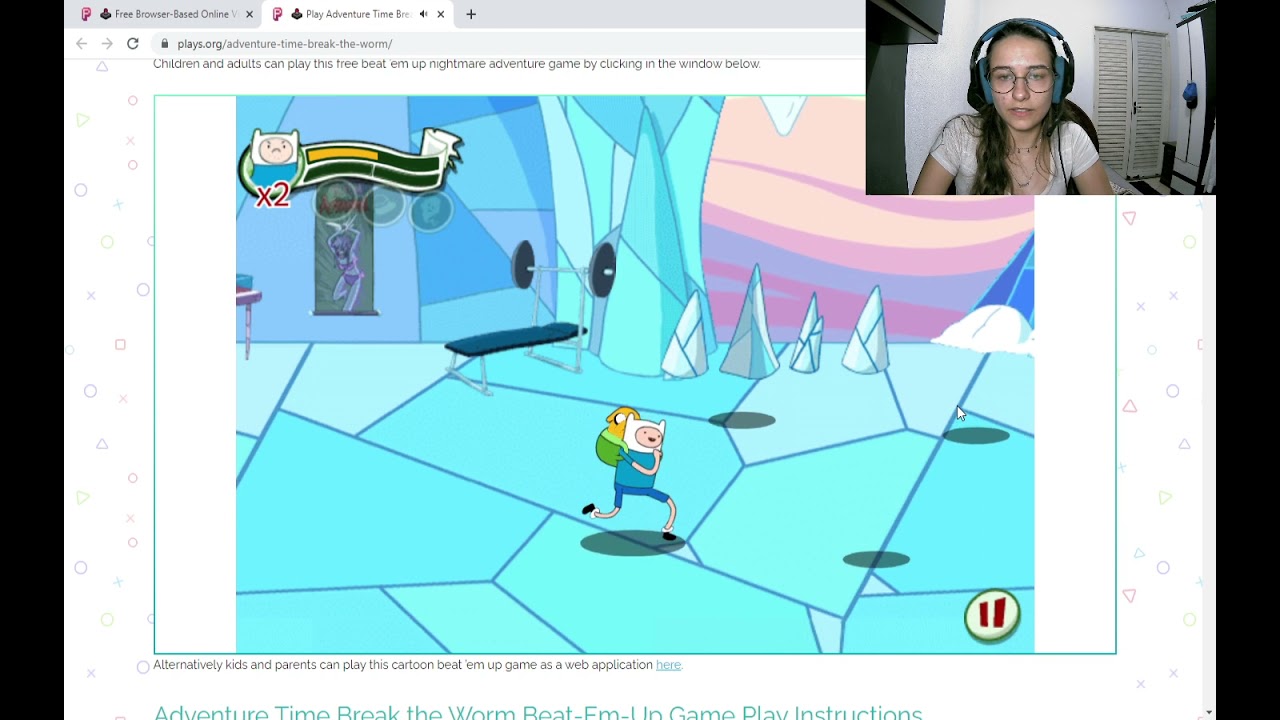Pause the game with the red pause button
Screen dimensions: 1280x720
pyautogui.click(x=992, y=614)
